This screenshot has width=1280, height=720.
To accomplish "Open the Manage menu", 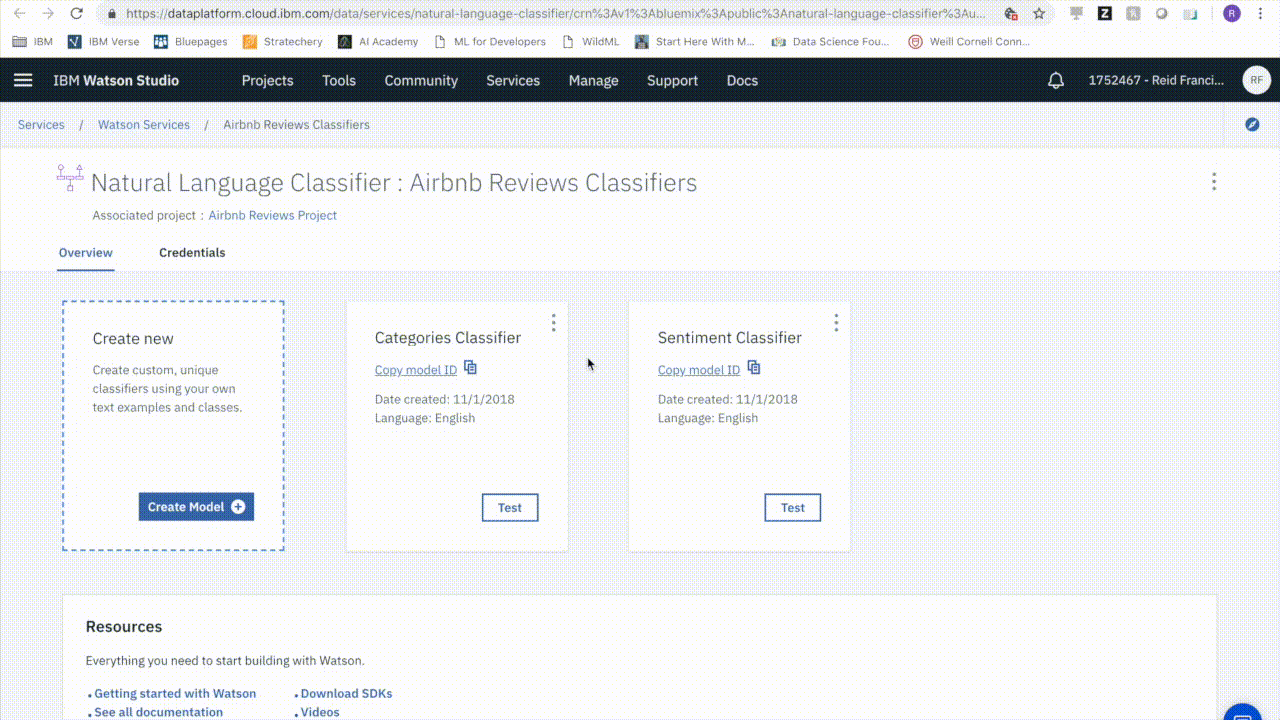I will (x=594, y=80).
